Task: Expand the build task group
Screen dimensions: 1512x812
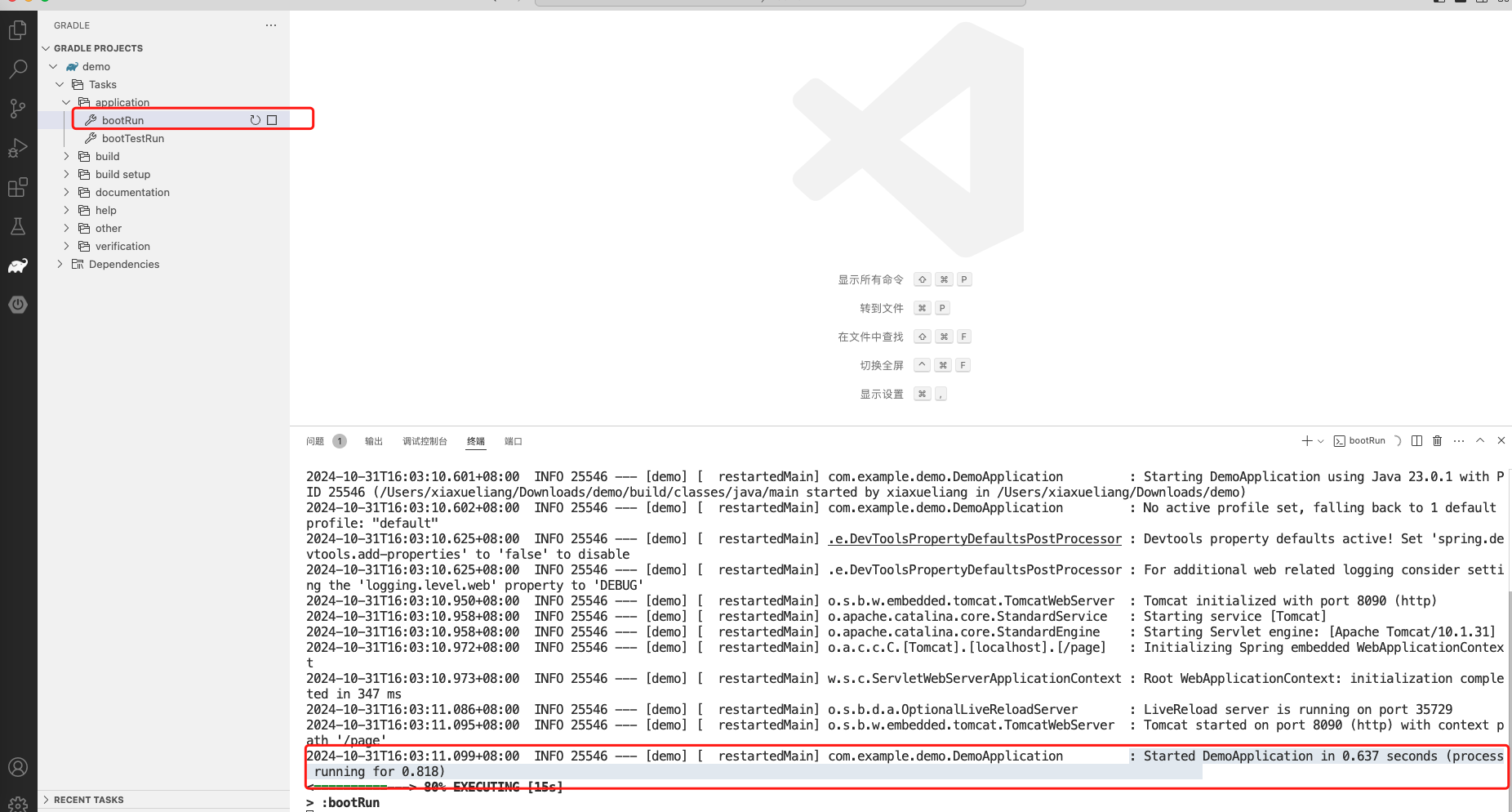Action: click(66, 156)
